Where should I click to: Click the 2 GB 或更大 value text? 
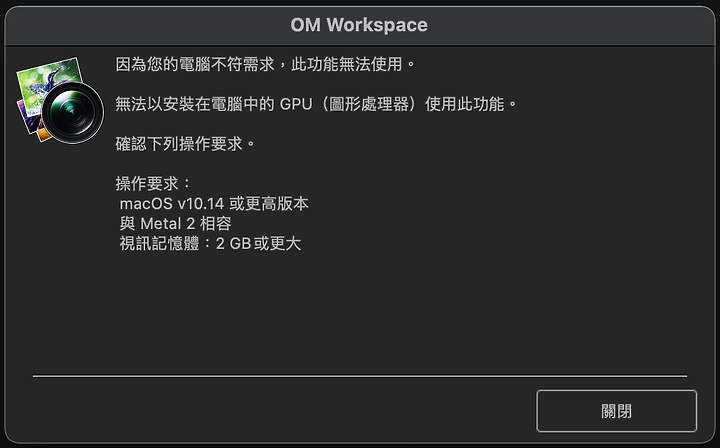[259, 244]
